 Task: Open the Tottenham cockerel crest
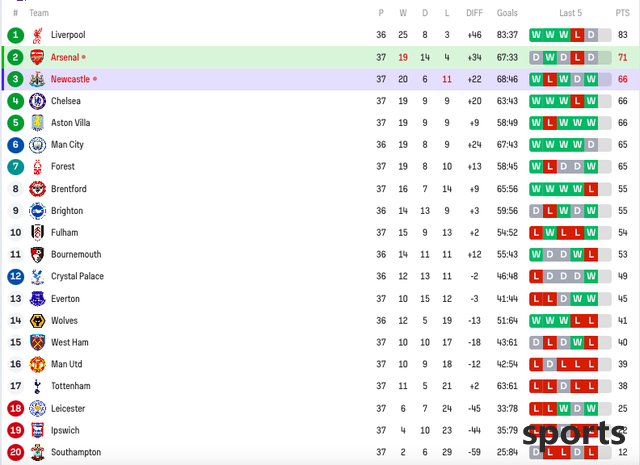(37, 386)
